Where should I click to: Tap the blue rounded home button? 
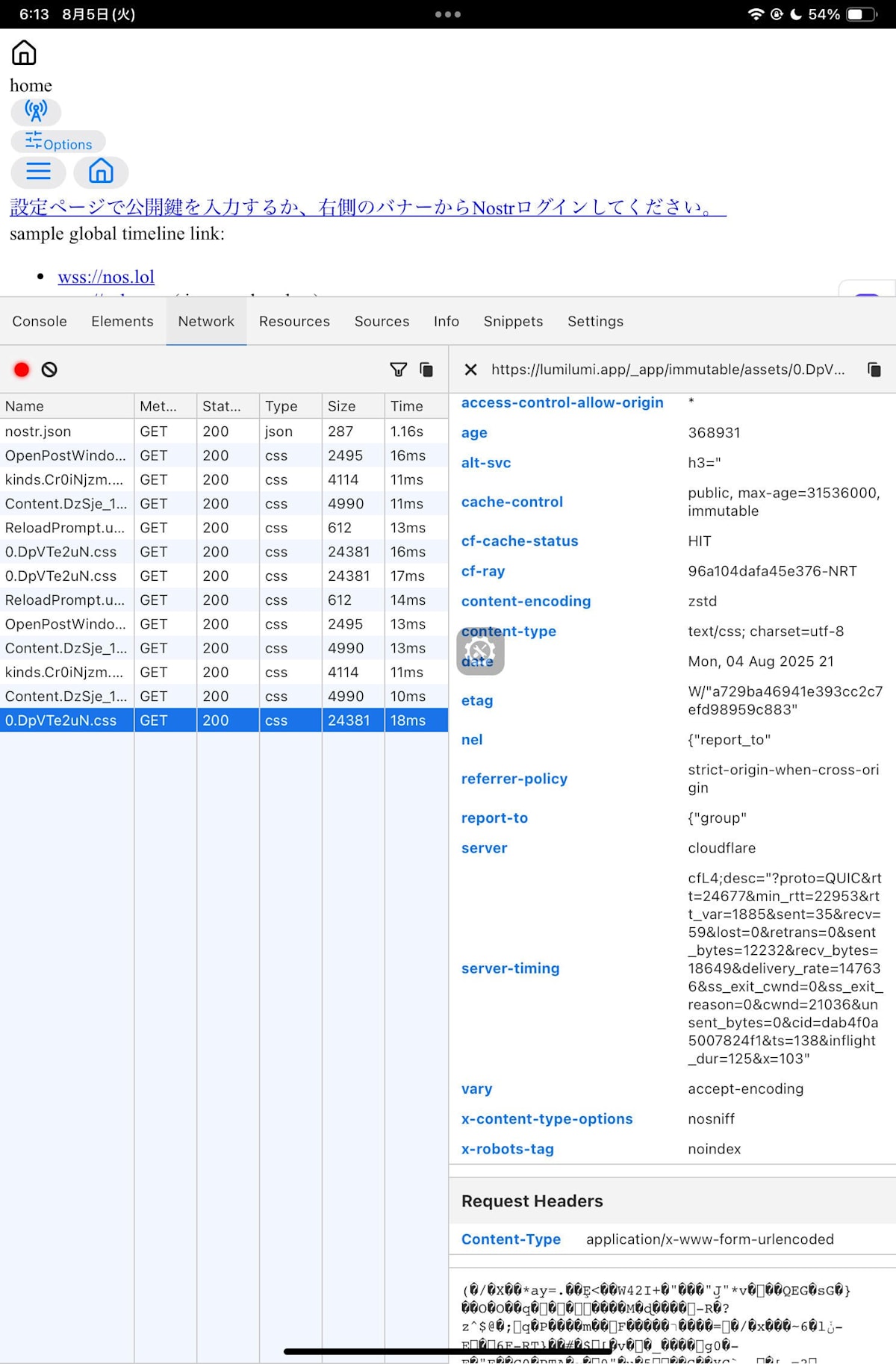pos(101,172)
